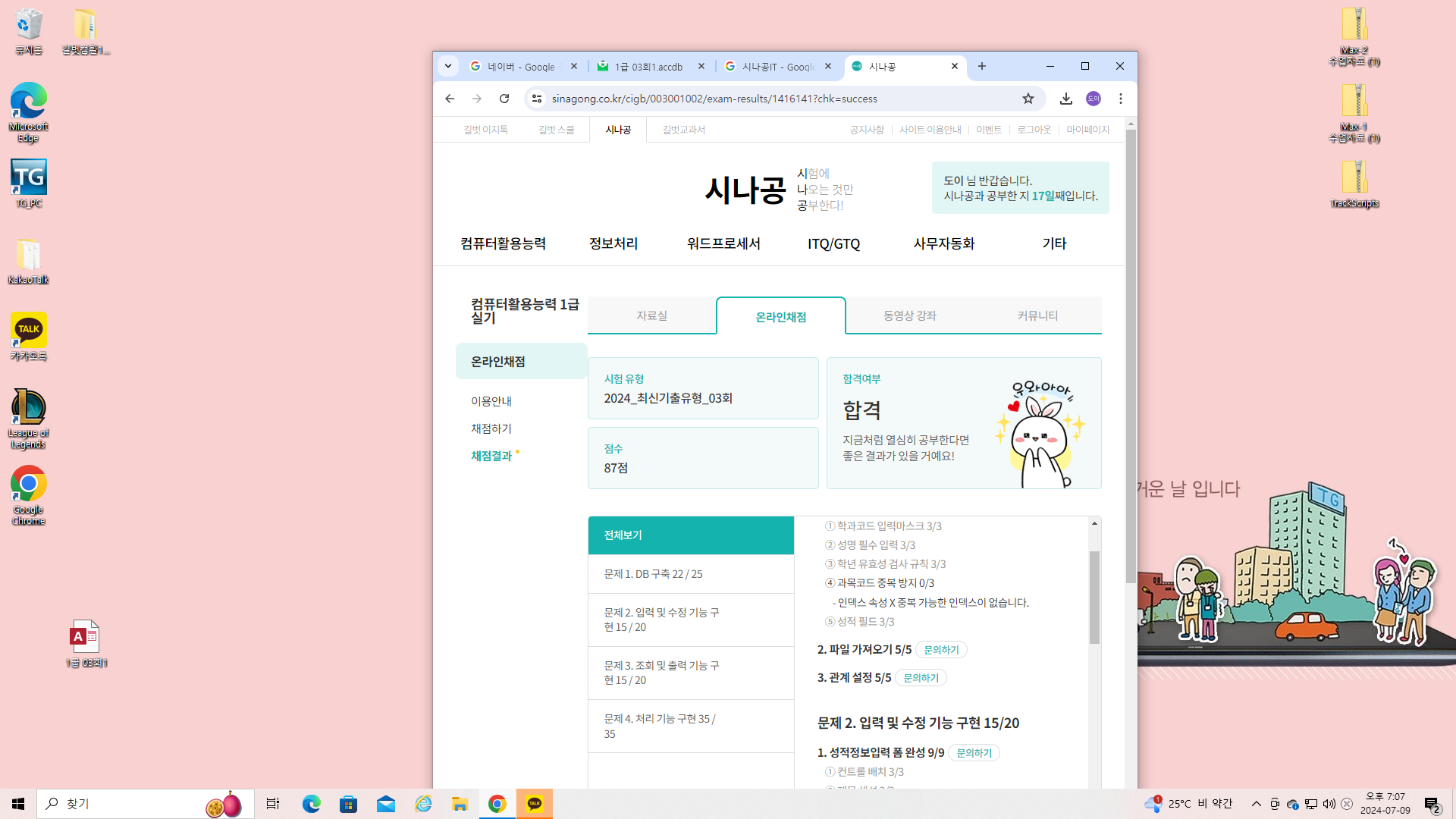Switch to the 자료실 tab
This screenshot has width=1456, height=819.
651,315
